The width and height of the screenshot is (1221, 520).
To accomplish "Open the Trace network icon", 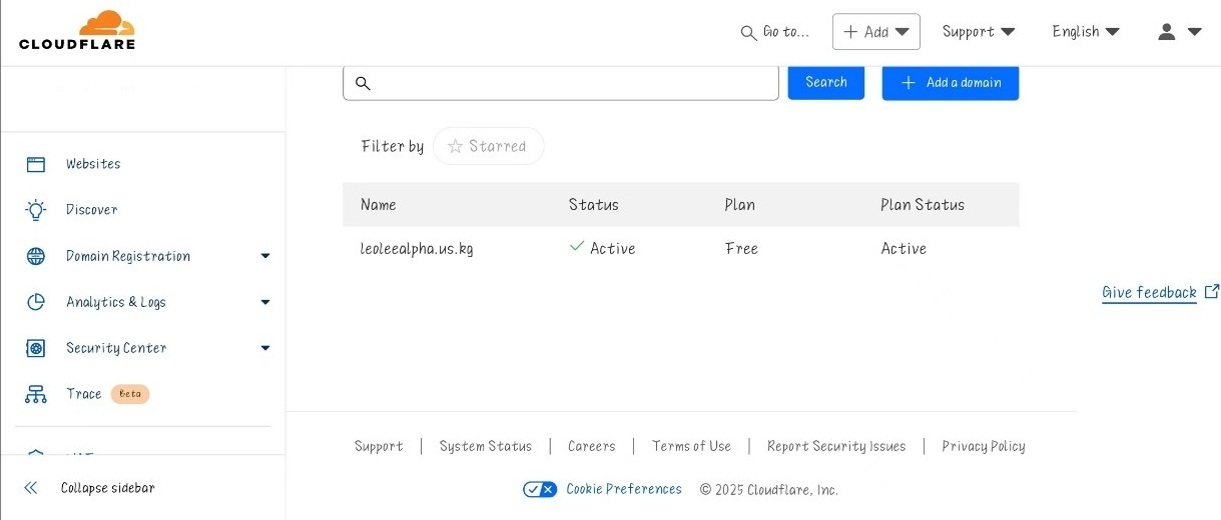I will (36, 394).
